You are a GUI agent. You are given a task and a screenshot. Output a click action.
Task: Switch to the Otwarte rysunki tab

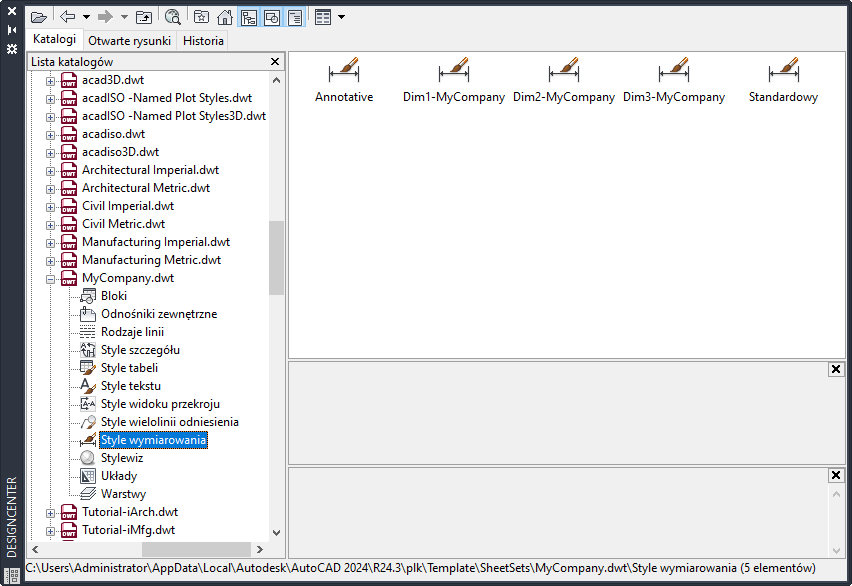(129, 41)
